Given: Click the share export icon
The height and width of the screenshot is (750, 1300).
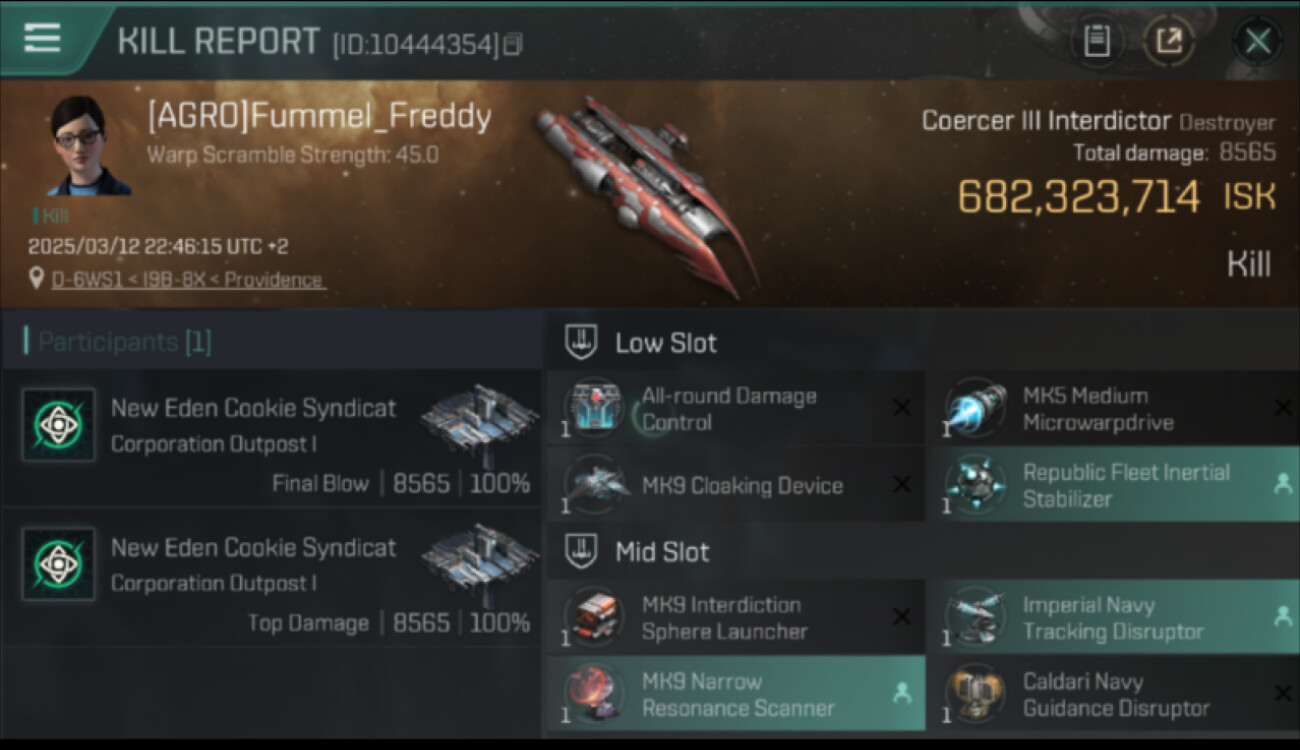Looking at the screenshot, I should coord(1169,41).
